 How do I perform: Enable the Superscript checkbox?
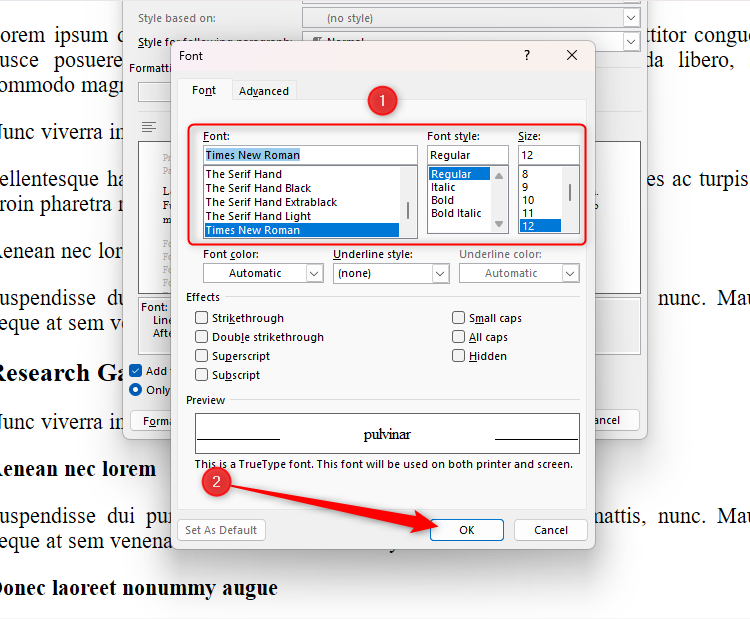coord(201,356)
